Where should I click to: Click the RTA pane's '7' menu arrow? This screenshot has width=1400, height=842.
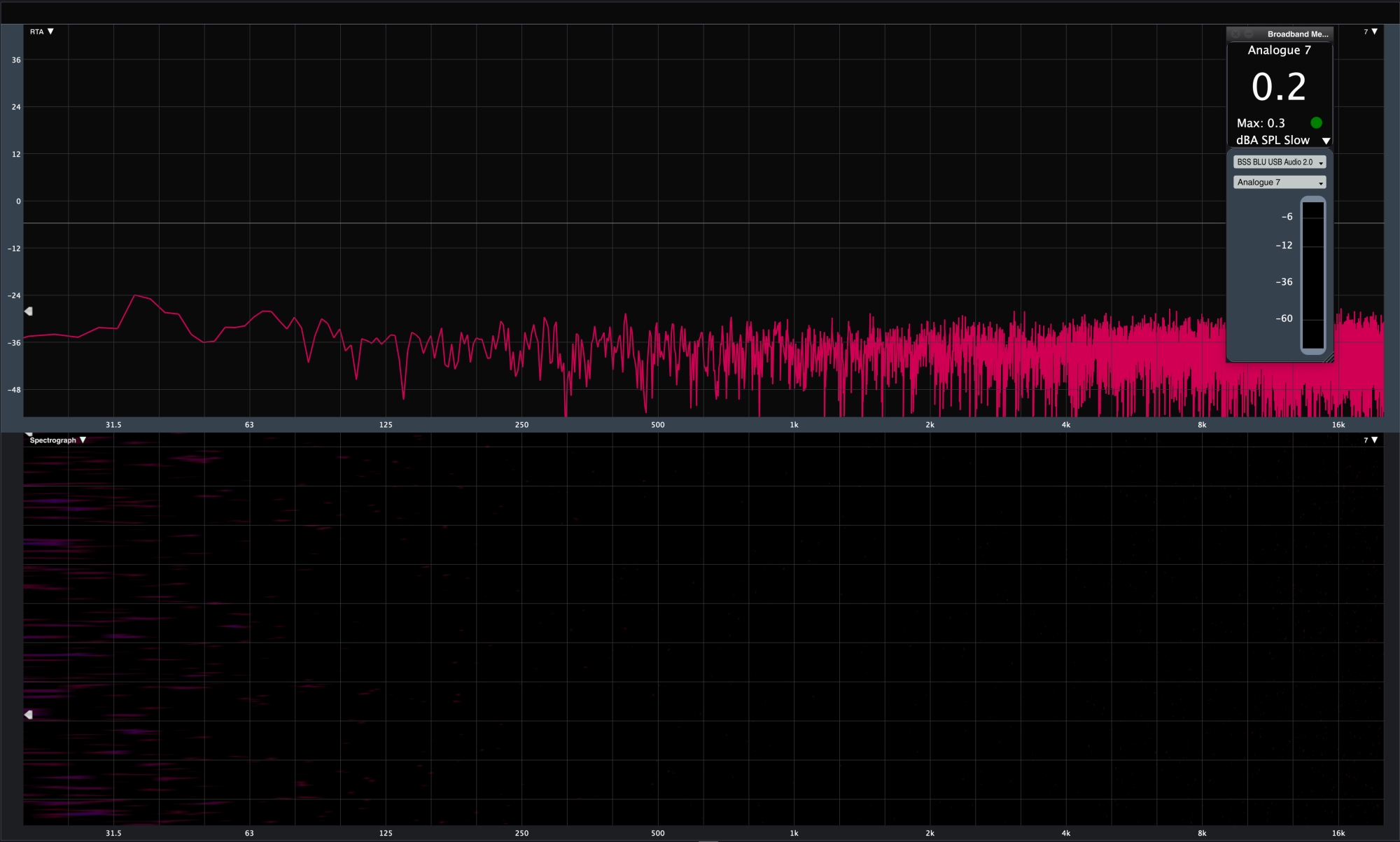[x=1373, y=31]
